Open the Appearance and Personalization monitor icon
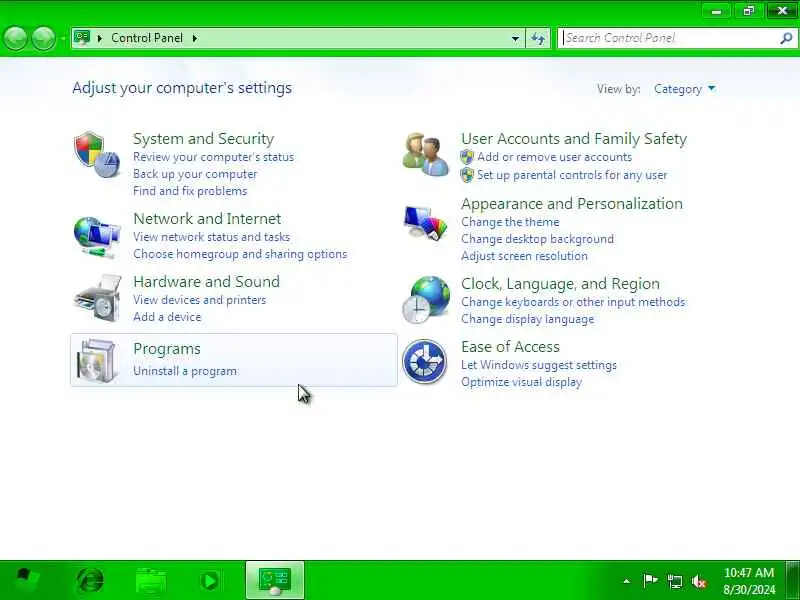 426,223
